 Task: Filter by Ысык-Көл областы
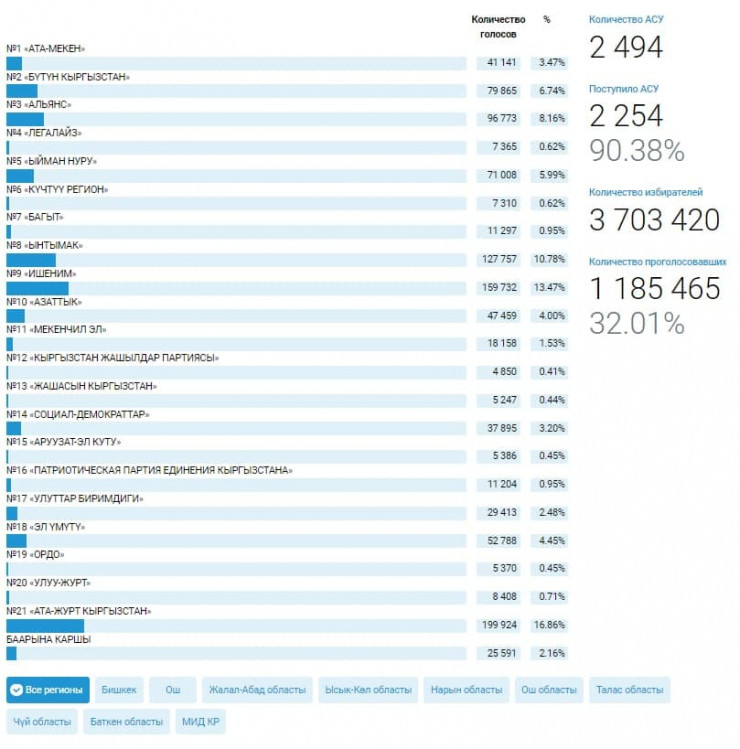tap(369, 690)
